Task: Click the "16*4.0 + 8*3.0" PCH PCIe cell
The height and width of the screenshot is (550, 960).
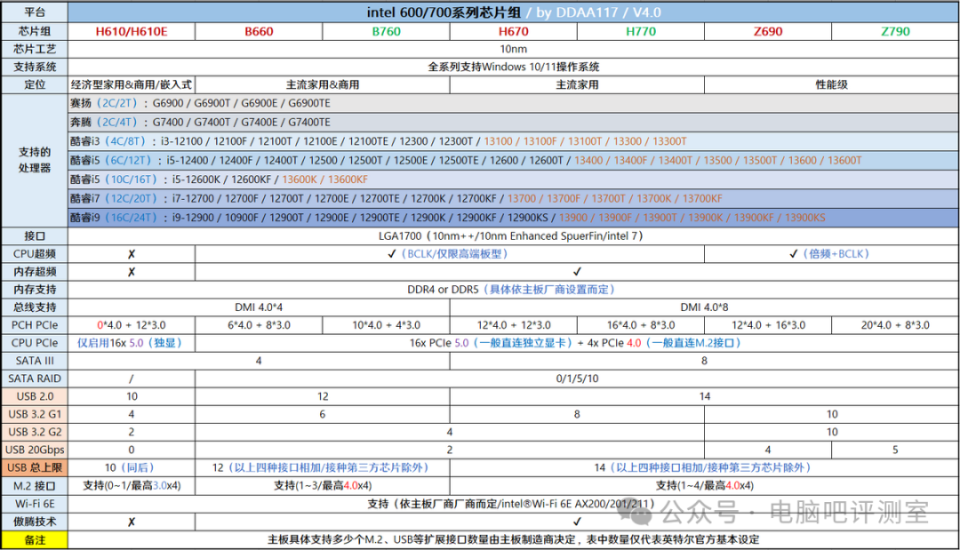Action: 640,325
